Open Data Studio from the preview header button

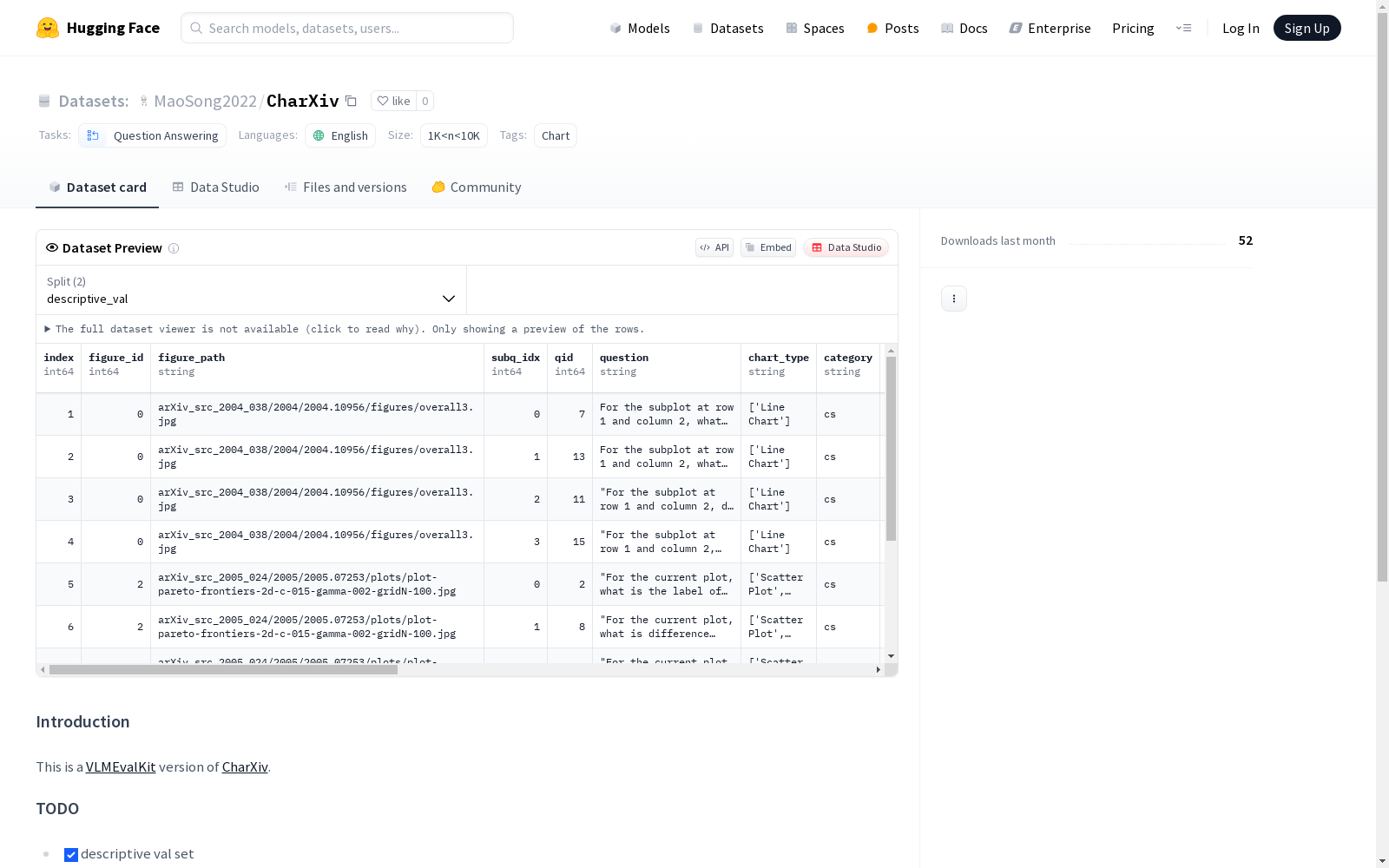point(846,247)
